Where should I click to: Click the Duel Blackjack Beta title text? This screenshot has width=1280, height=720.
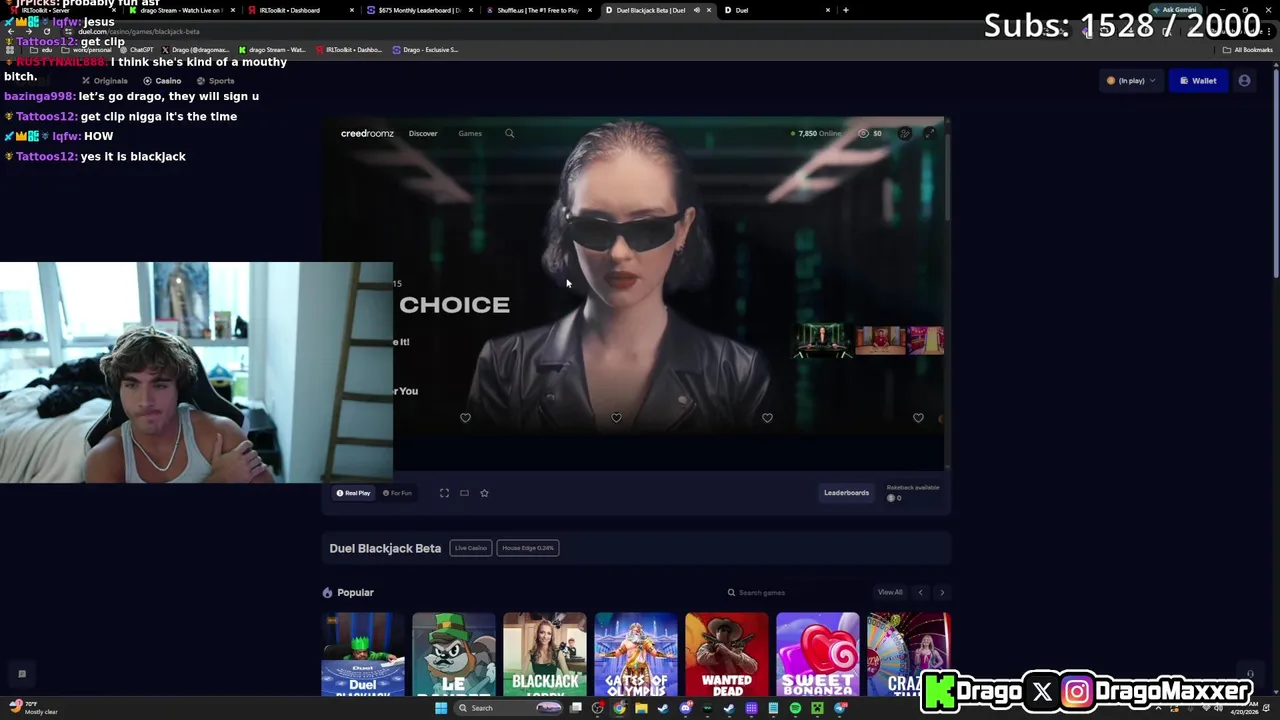click(385, 548)
